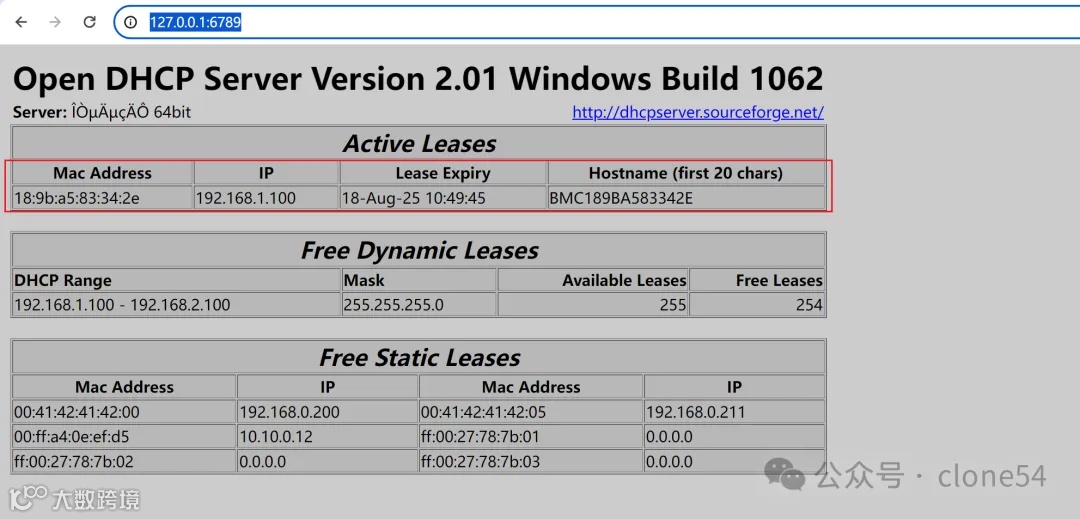Select the available leases value 255
This screenshot has height=519, width=1080.
pos(672,304)
